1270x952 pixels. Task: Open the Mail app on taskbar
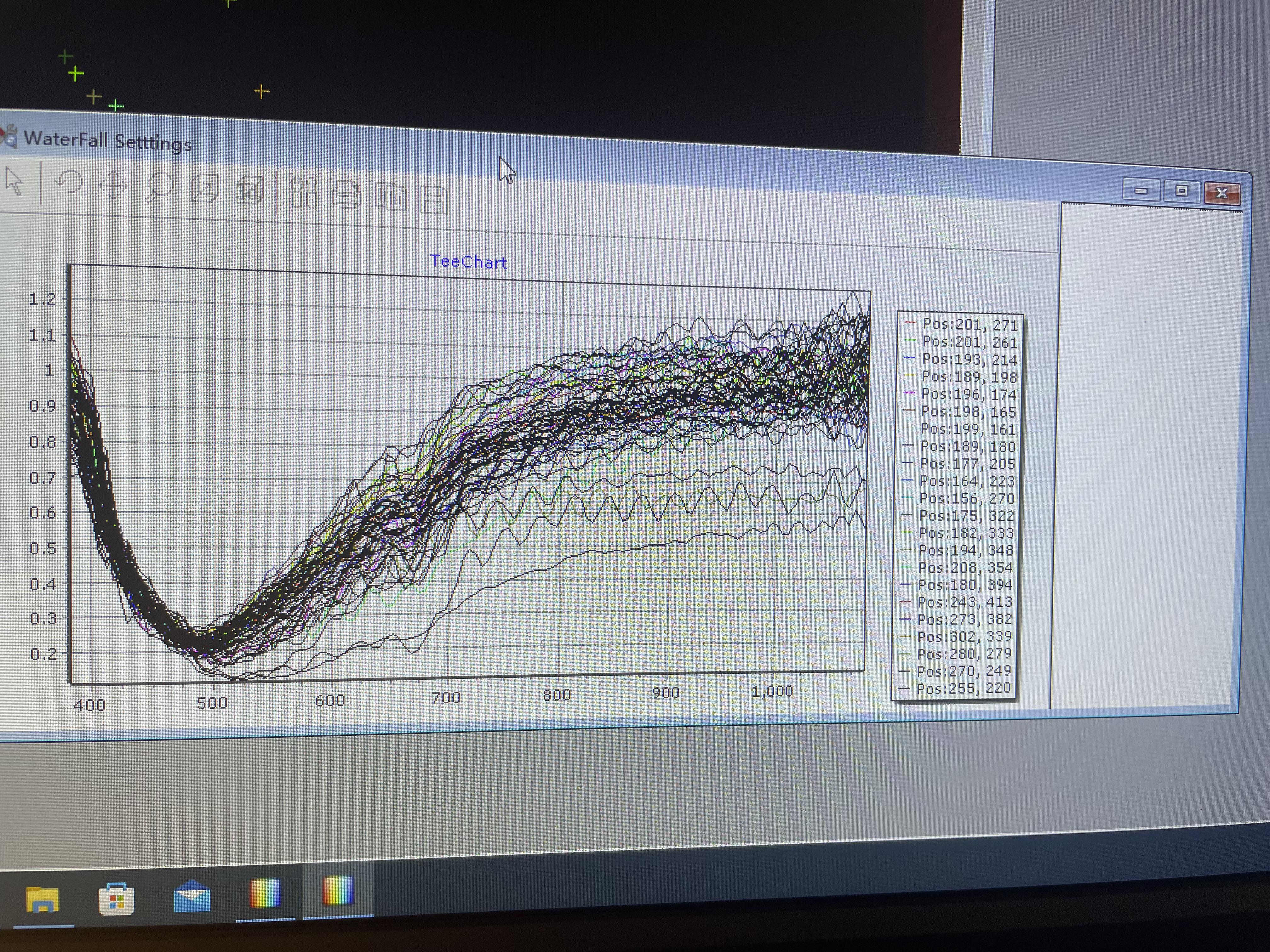(191, 896)
